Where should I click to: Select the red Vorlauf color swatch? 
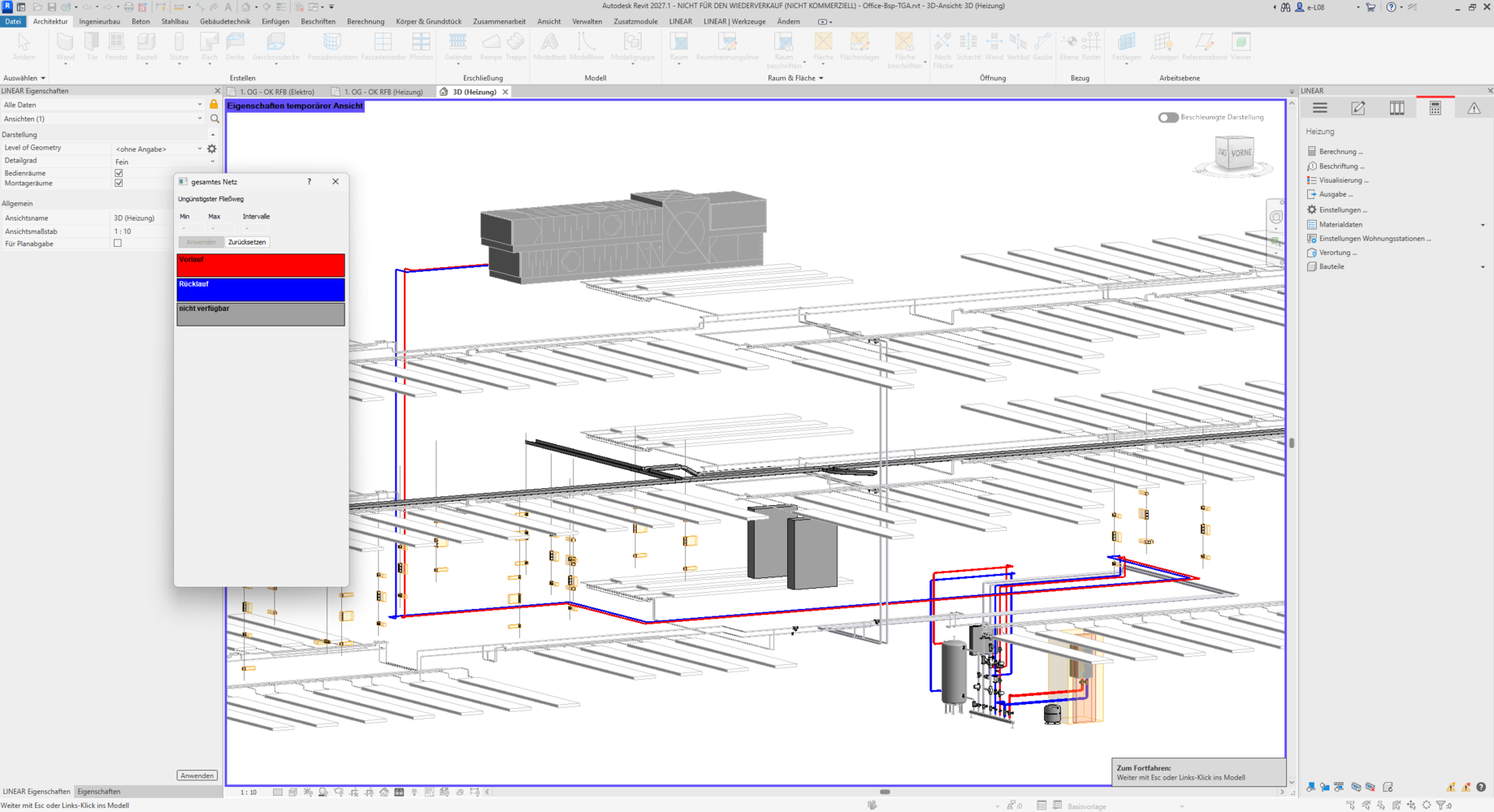tap(261, 266)
